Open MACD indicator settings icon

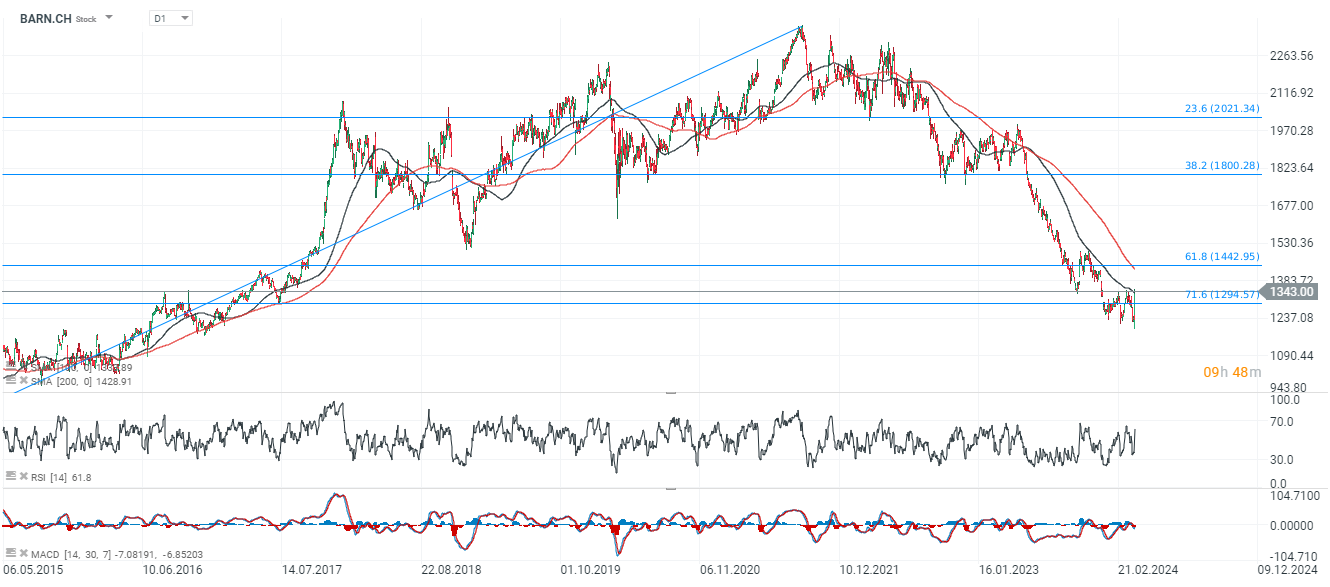(10, 553)
